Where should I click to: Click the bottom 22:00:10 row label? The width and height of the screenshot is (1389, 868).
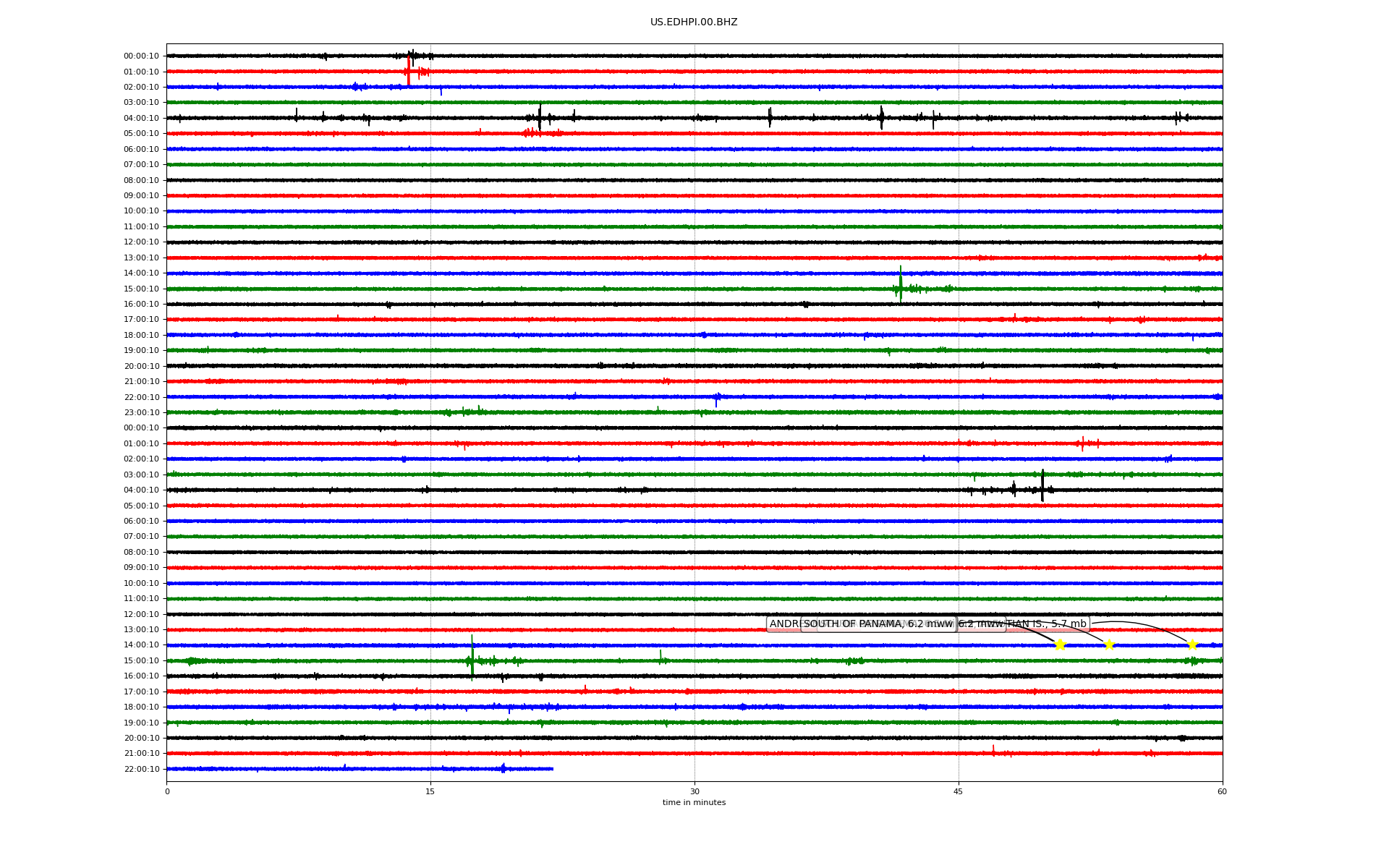pyautogui.click(x=141, y=769)
